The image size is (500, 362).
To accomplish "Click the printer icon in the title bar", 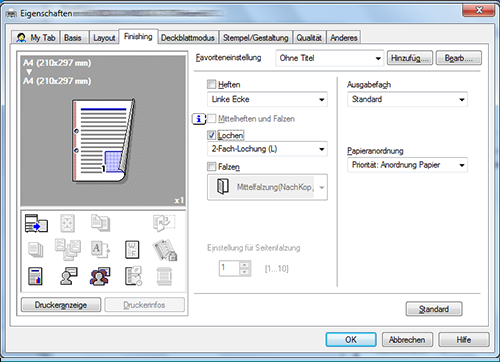I will (11, 14).
